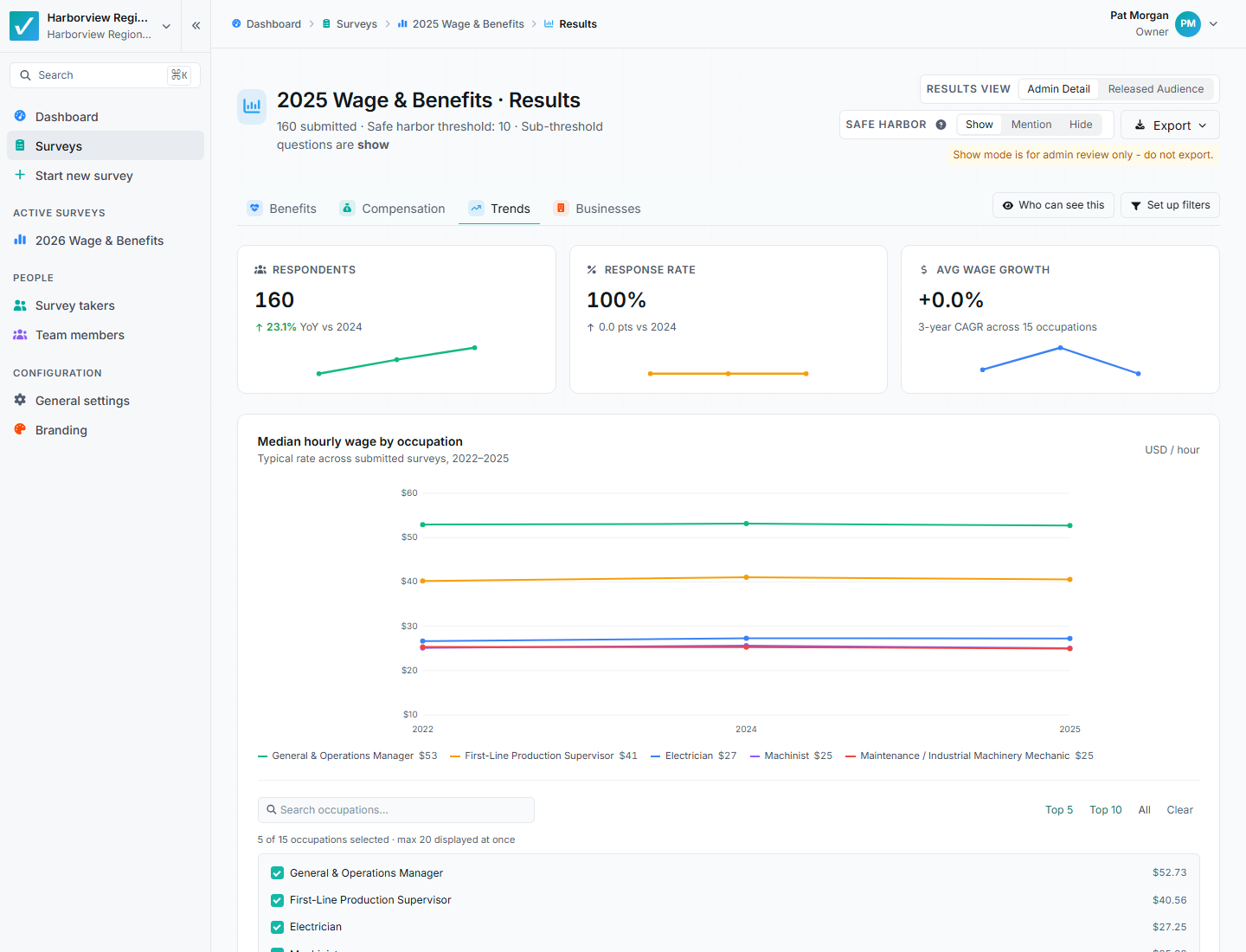Click the Survey takers people icon

20,306
